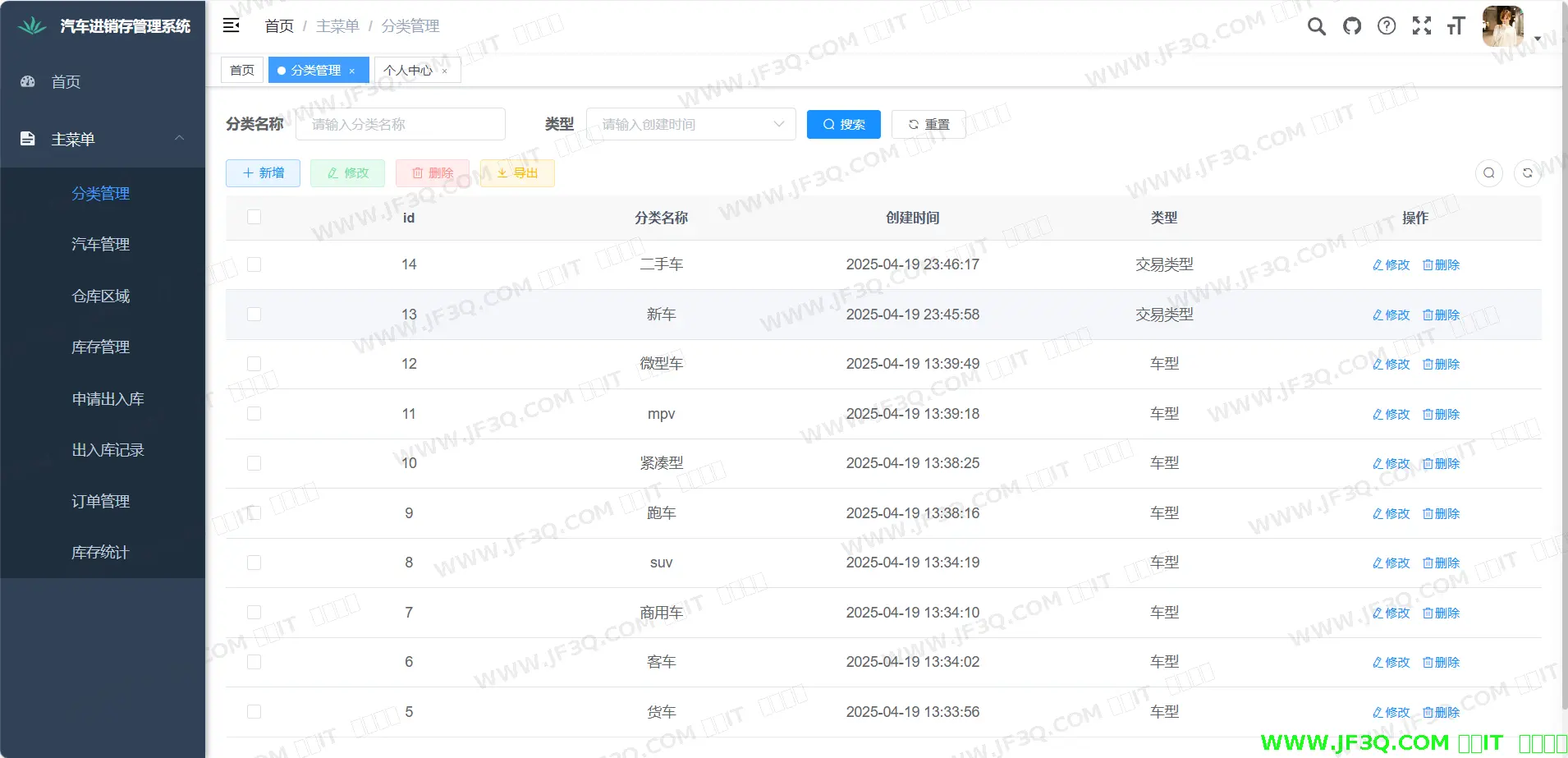
Task: Open the 类型 dropdown selector
Action: 690,124
